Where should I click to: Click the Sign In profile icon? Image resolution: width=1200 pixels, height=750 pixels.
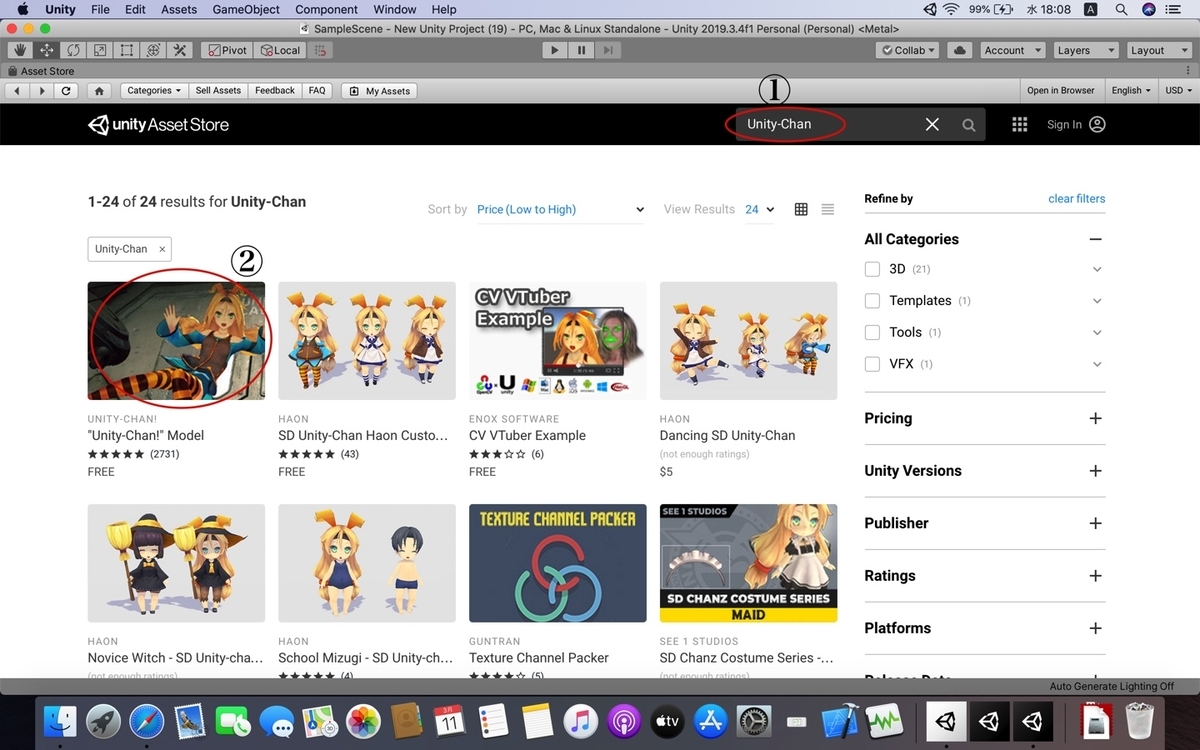click(1097, 124)
